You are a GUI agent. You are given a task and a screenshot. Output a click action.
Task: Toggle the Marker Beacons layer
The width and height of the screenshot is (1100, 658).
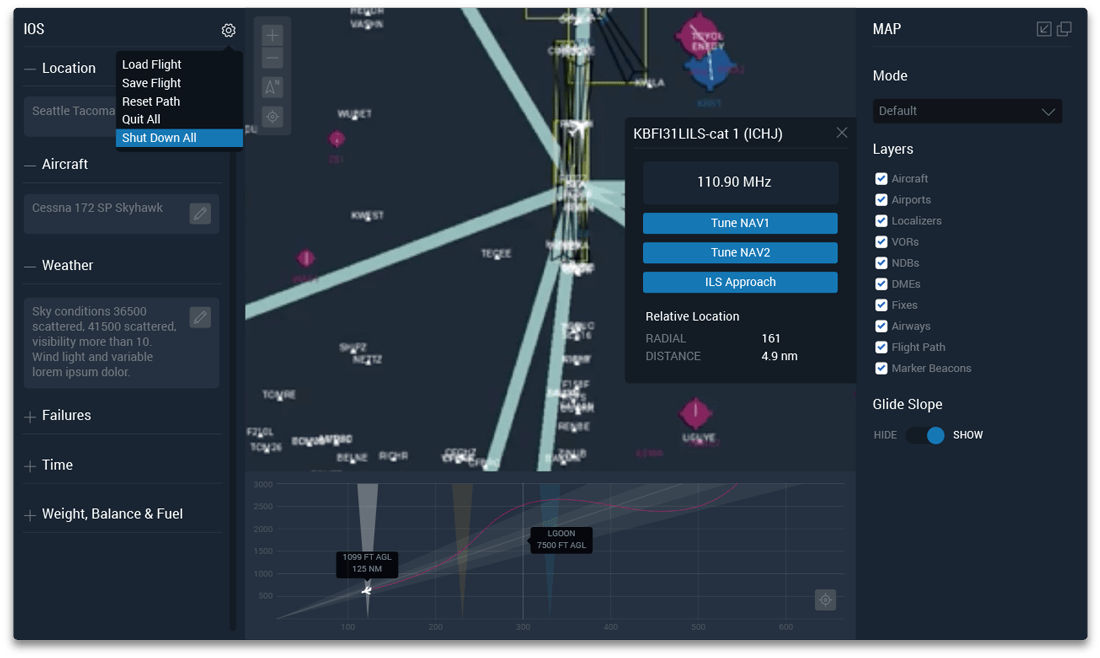[x=881, y=368]
